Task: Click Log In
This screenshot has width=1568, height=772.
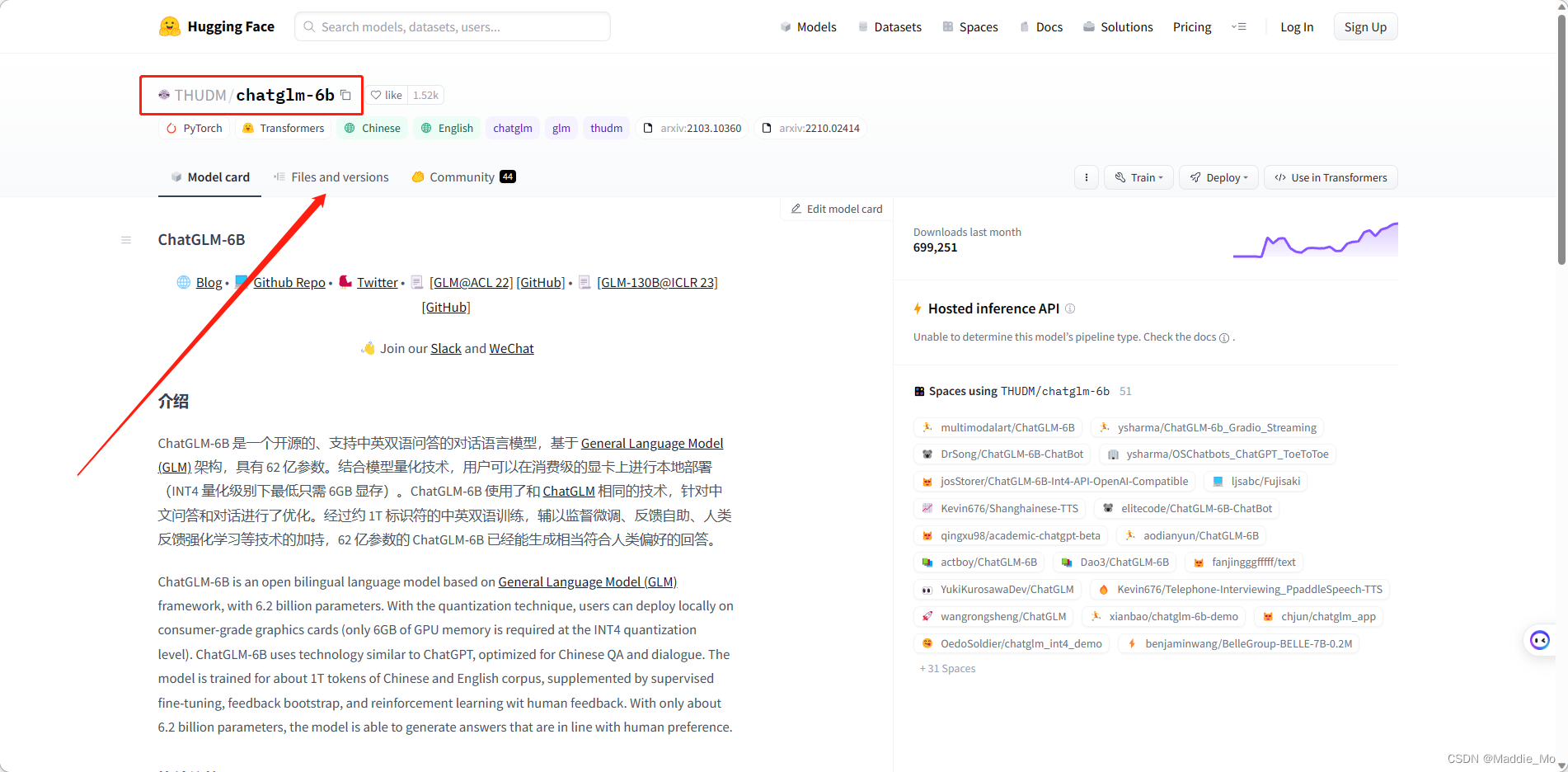Action: [x=1297, y=26]
